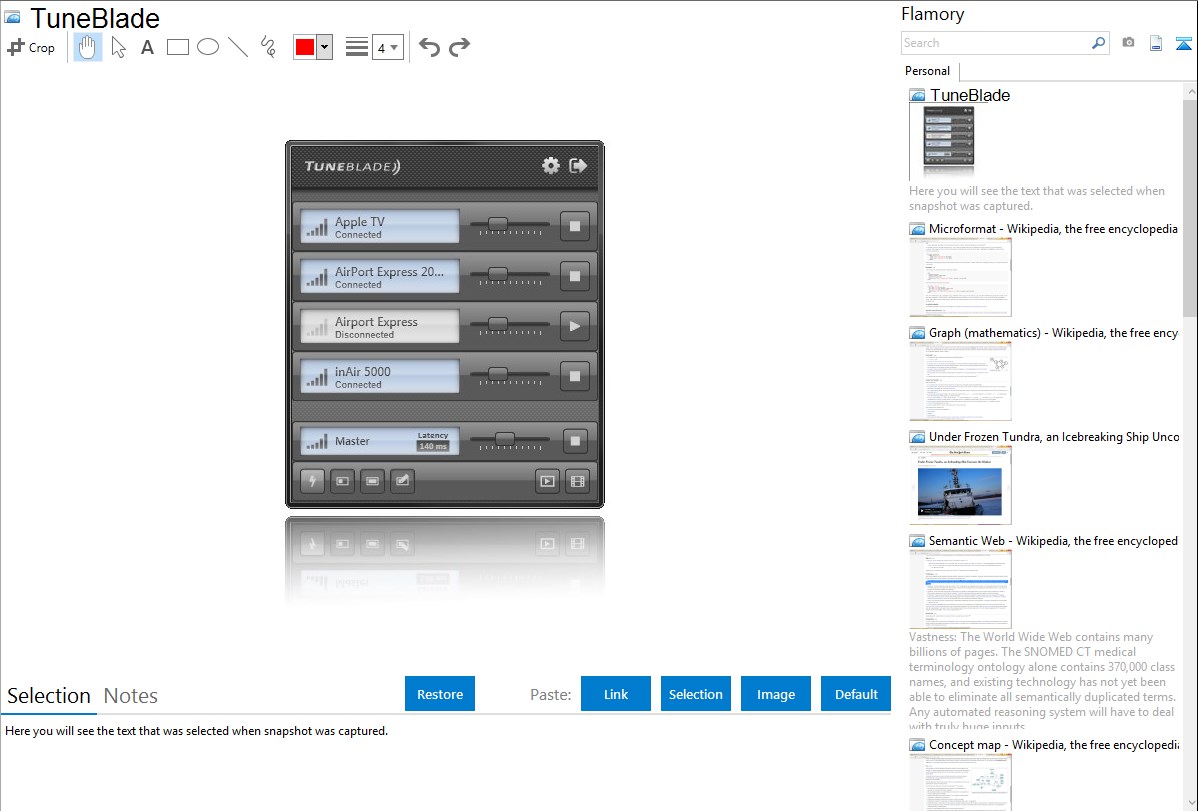This screenshot has height=811, width=1198.
Task: Click the line thickness icon
Action: tap(356, 47)
